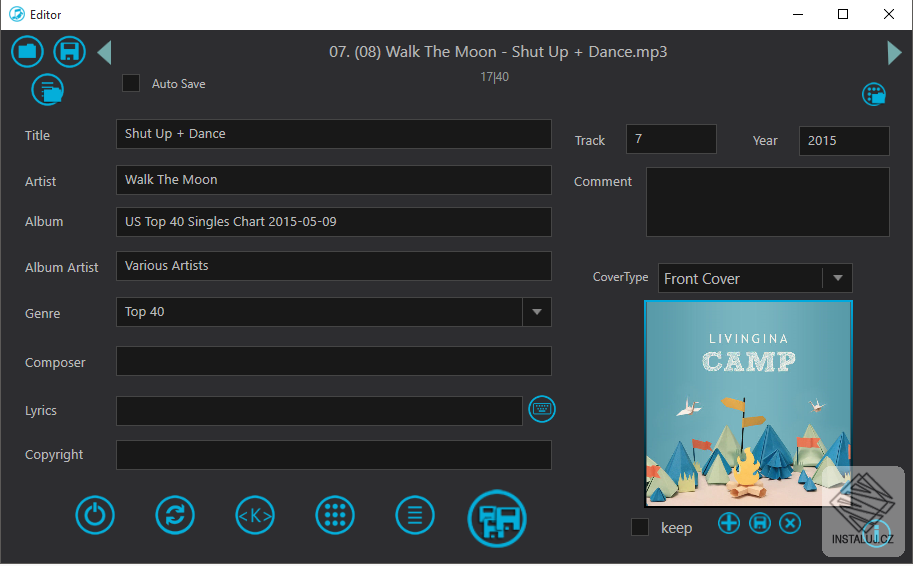Click the Comment text box
This screenshot has height=566, width=913.
(x=767, y=202)
